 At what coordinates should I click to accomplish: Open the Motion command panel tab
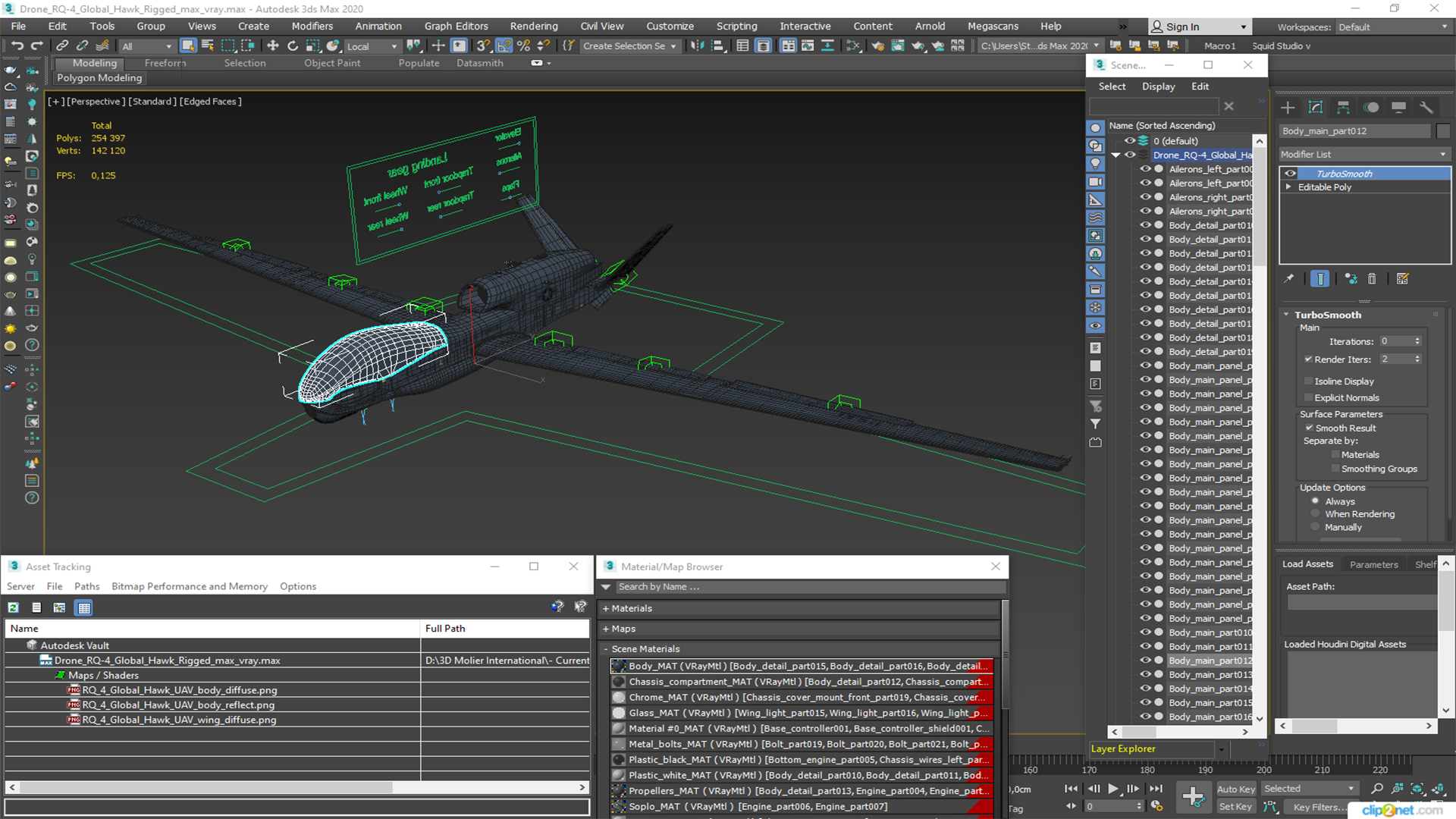pos(1371,107)
